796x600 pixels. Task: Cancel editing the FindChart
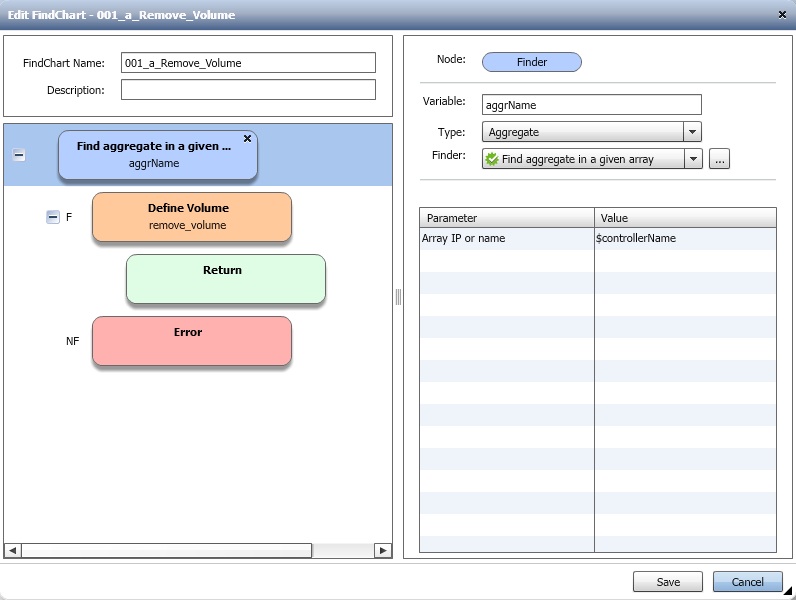747,582
